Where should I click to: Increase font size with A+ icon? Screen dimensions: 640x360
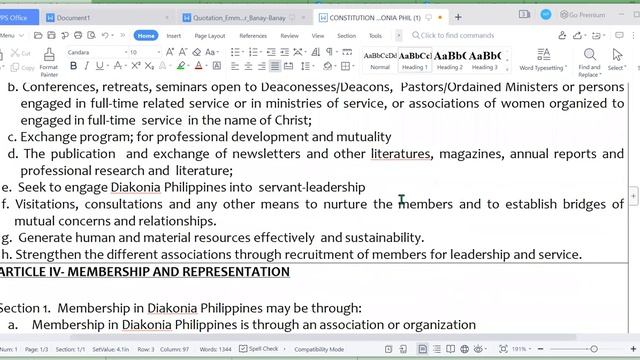(170, 52)
